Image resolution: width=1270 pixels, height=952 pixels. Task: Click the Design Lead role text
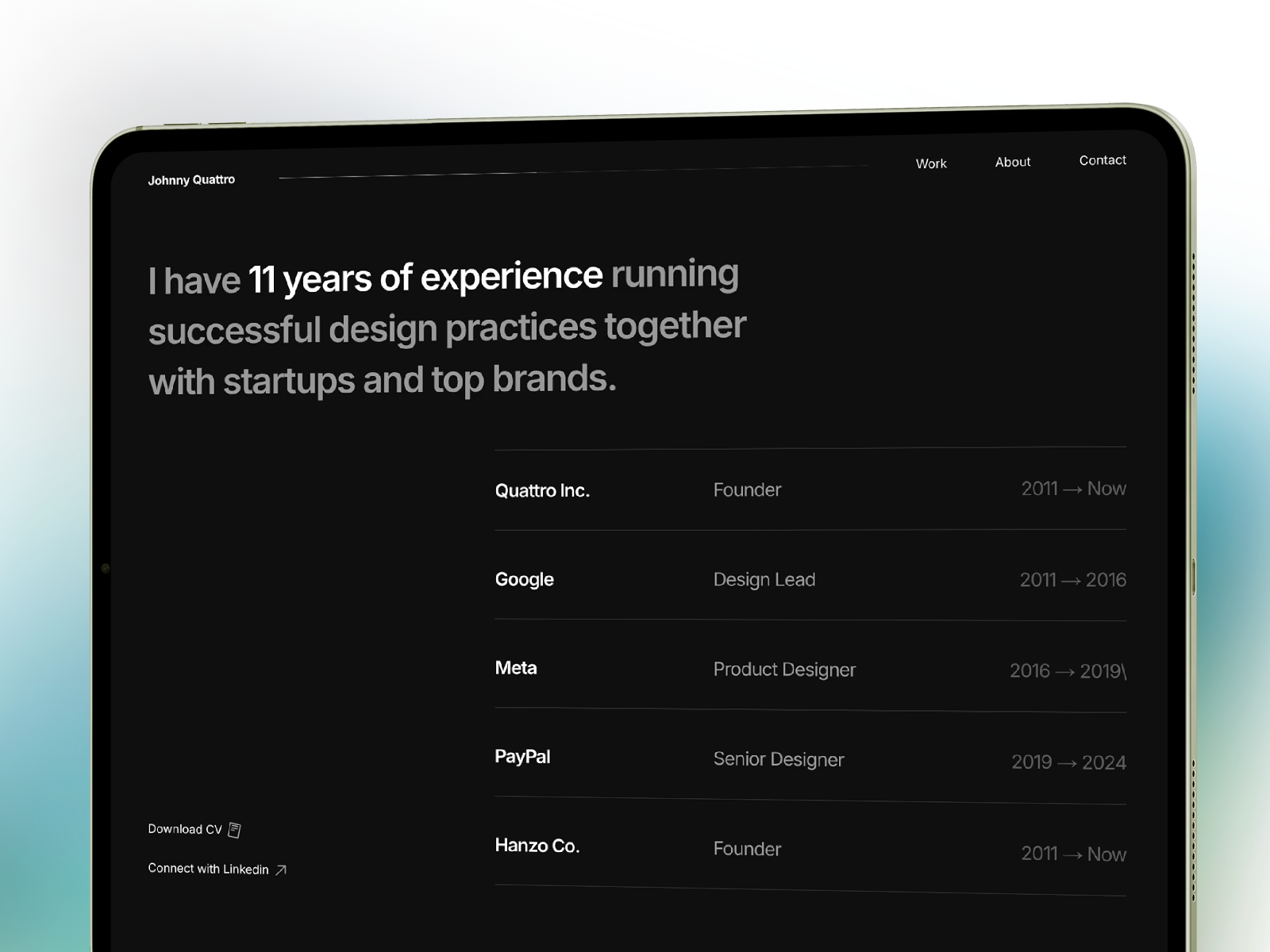pos(764,580)
